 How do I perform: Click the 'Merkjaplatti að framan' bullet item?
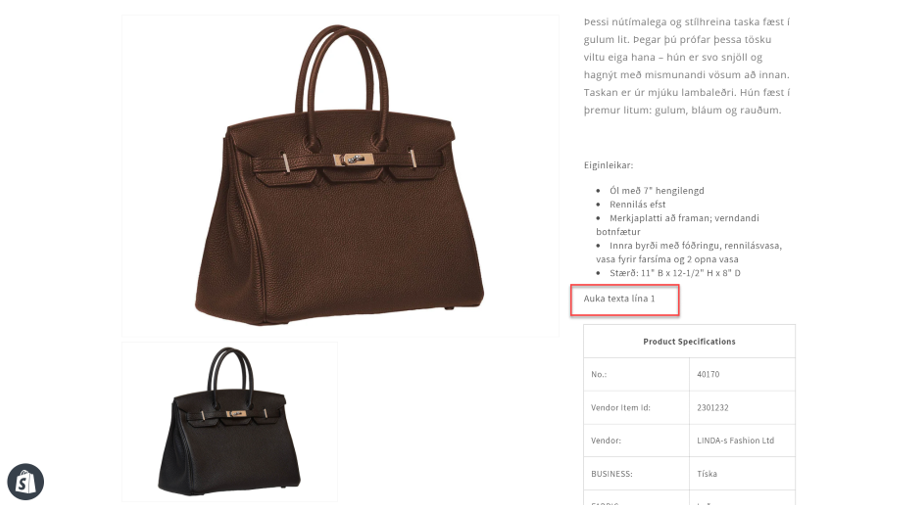[678, 225]
